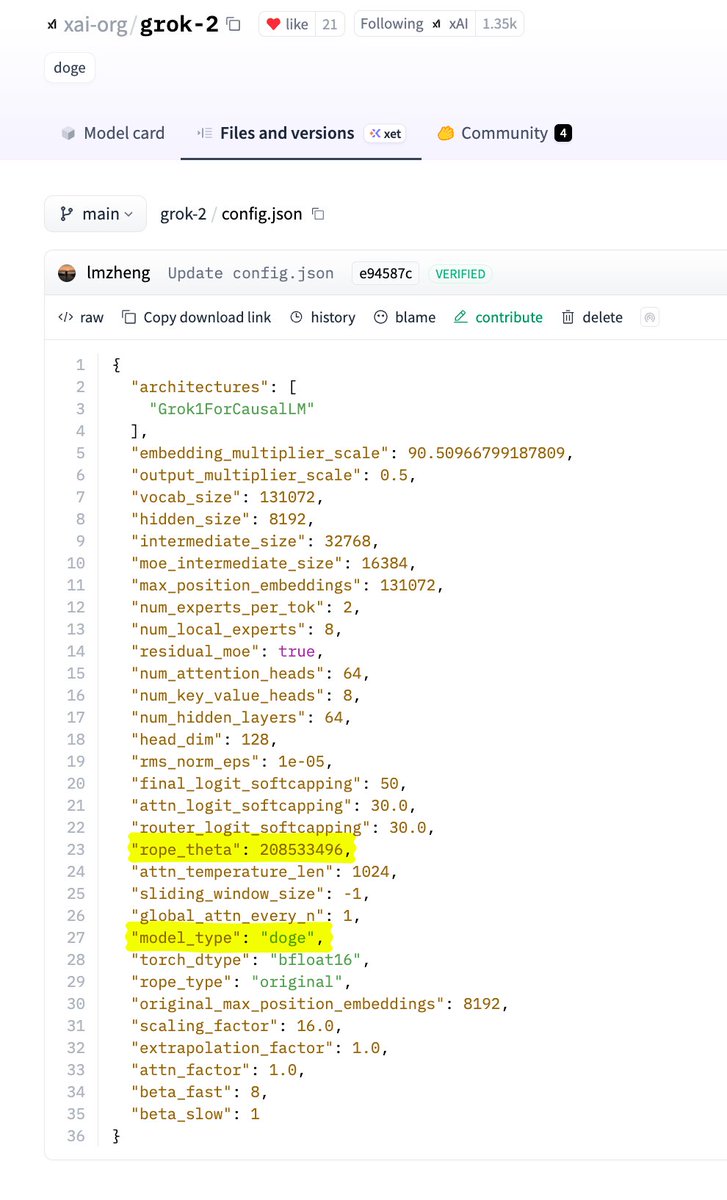
Task: Select the doge tag
Action: point(69,68)
